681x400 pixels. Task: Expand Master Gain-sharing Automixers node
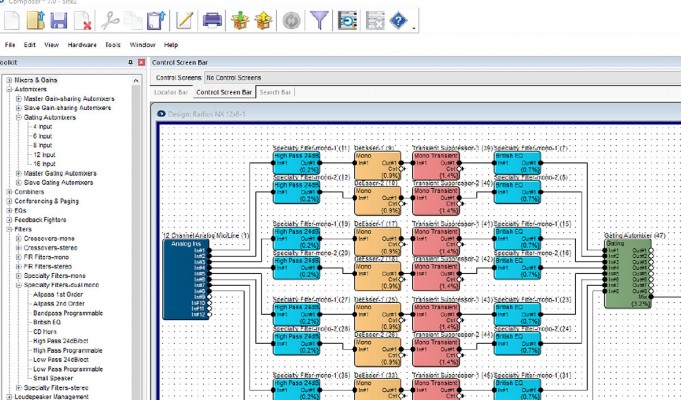pyautogui.click(x=19, y=99)
